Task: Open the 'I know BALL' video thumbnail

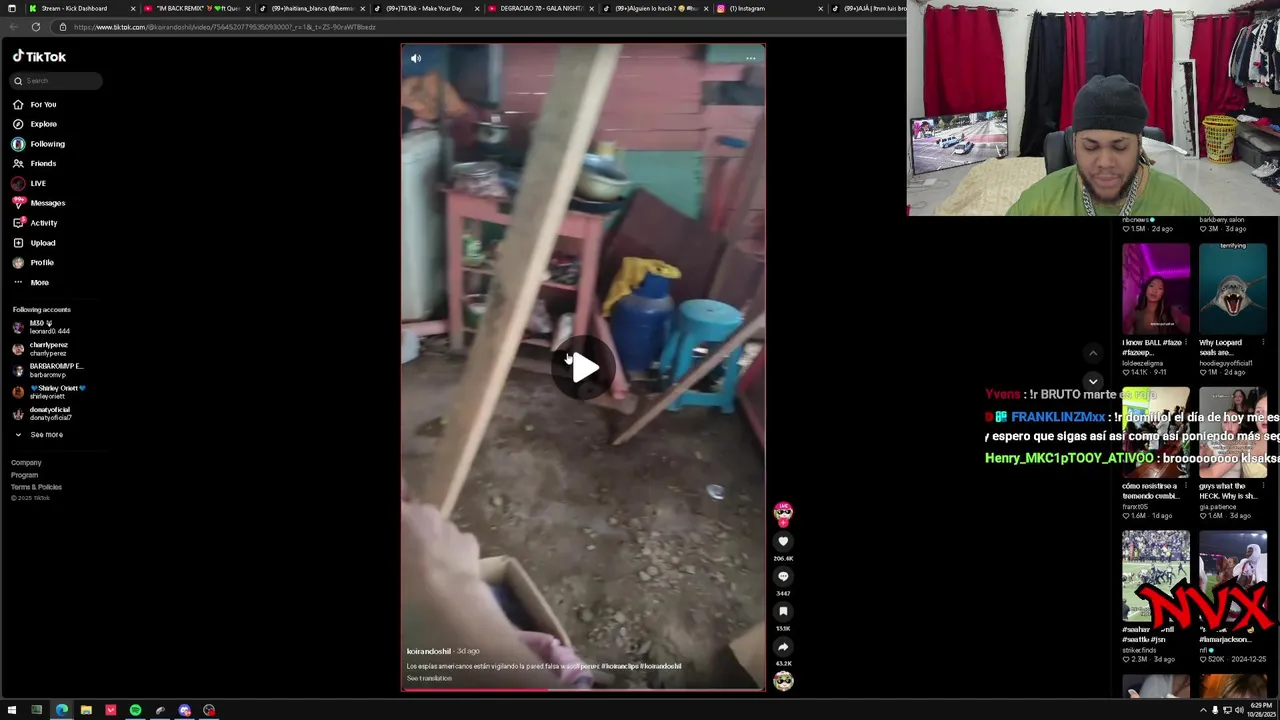Action: click(x=1156, y=288)
